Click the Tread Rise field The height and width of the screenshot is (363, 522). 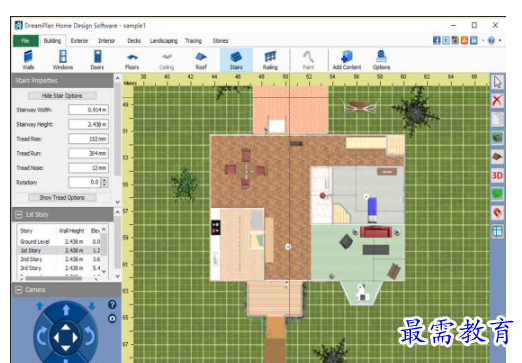coord(88,139)
